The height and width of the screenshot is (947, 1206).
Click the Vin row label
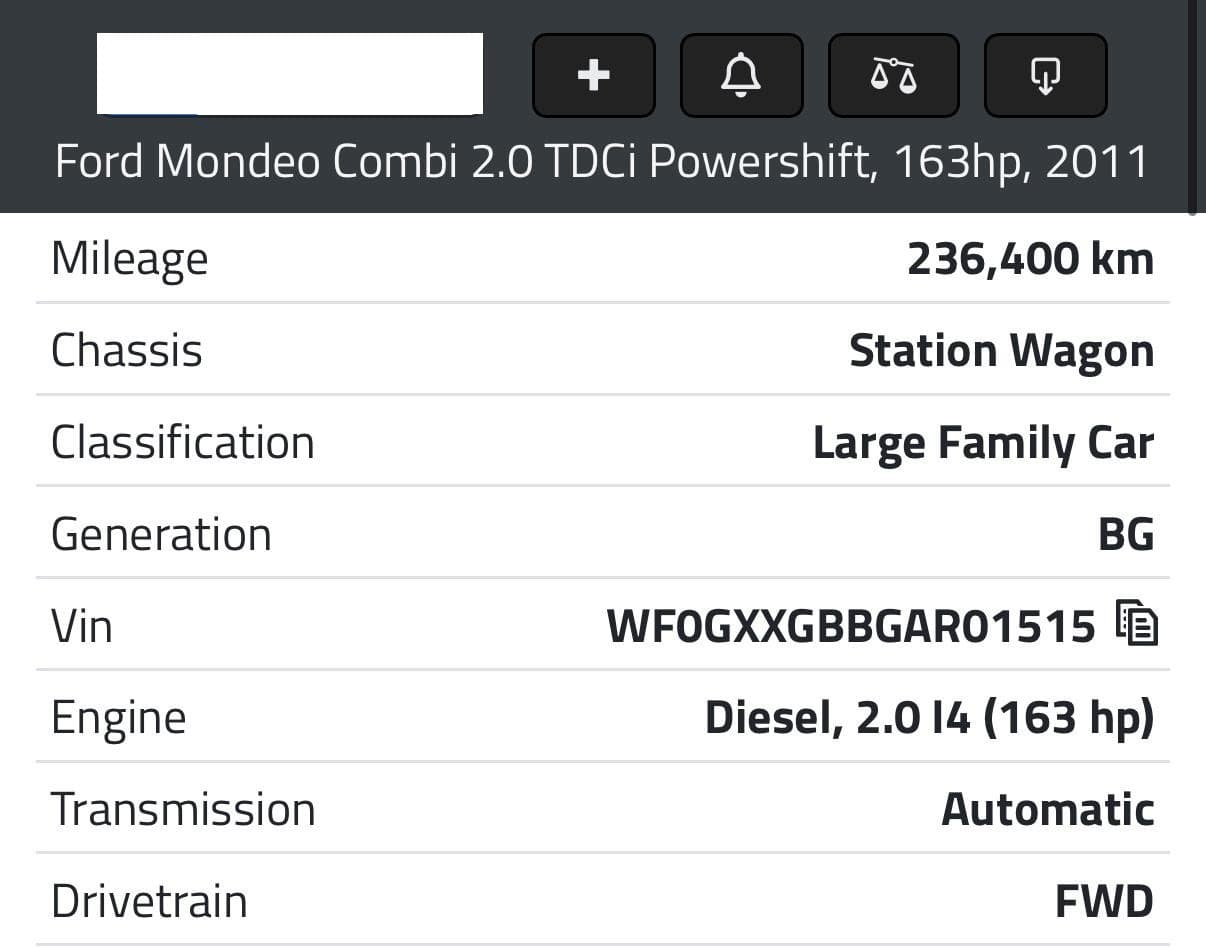click(x=82, y=627)
